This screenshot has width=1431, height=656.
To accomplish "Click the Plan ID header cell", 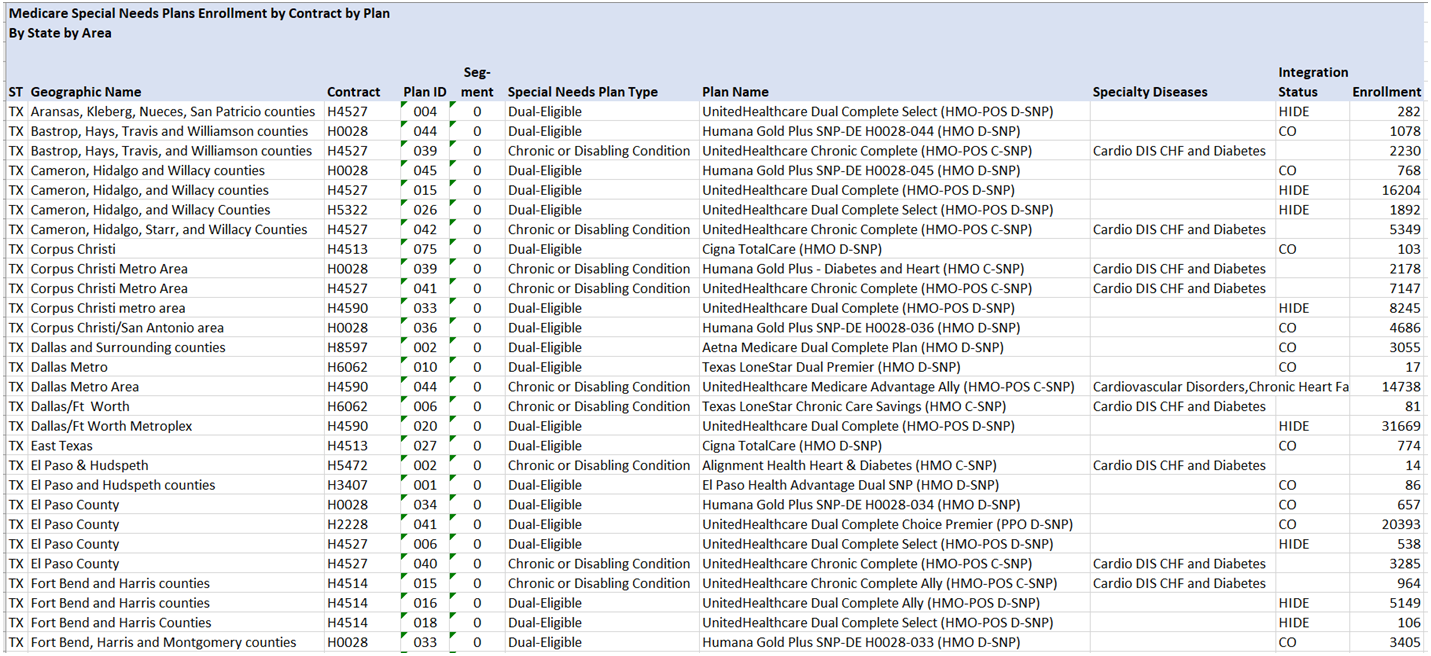I will [x=425, y=92].
